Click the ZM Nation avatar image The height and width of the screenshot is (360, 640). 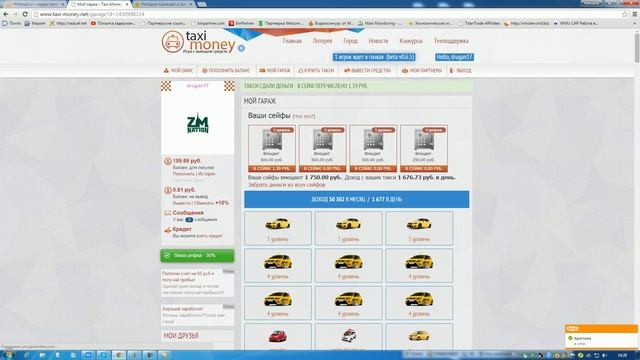pos(198,124)
